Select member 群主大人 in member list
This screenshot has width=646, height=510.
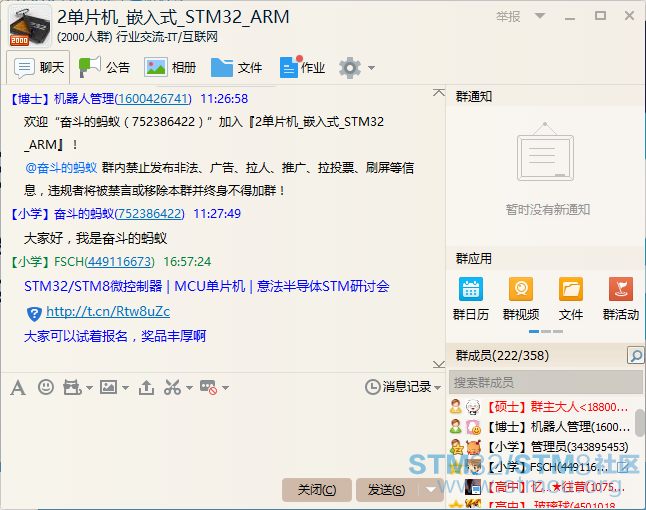point(541,407)
